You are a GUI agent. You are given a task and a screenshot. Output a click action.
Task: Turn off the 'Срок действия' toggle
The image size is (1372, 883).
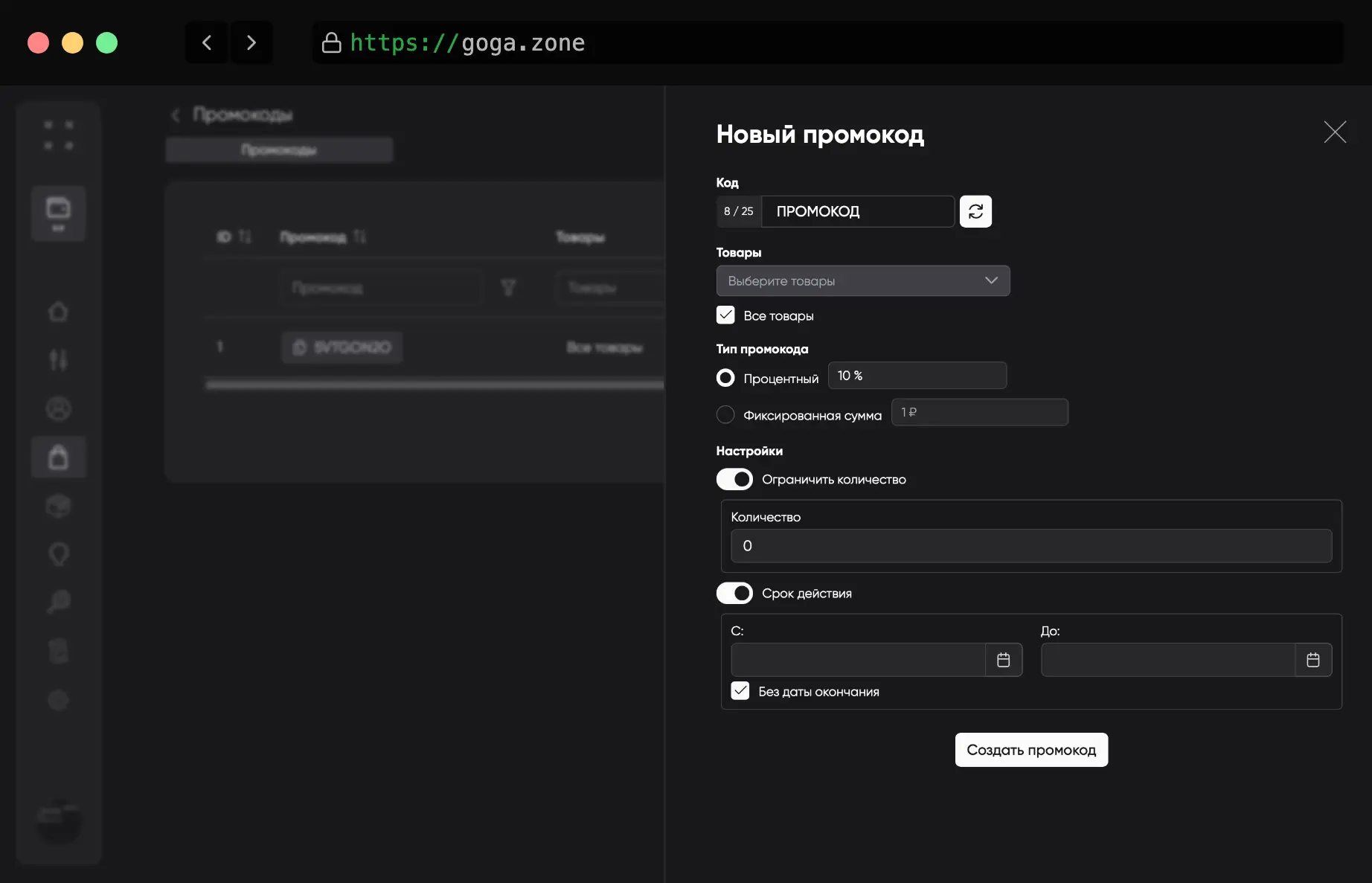(x=734, y=593)
